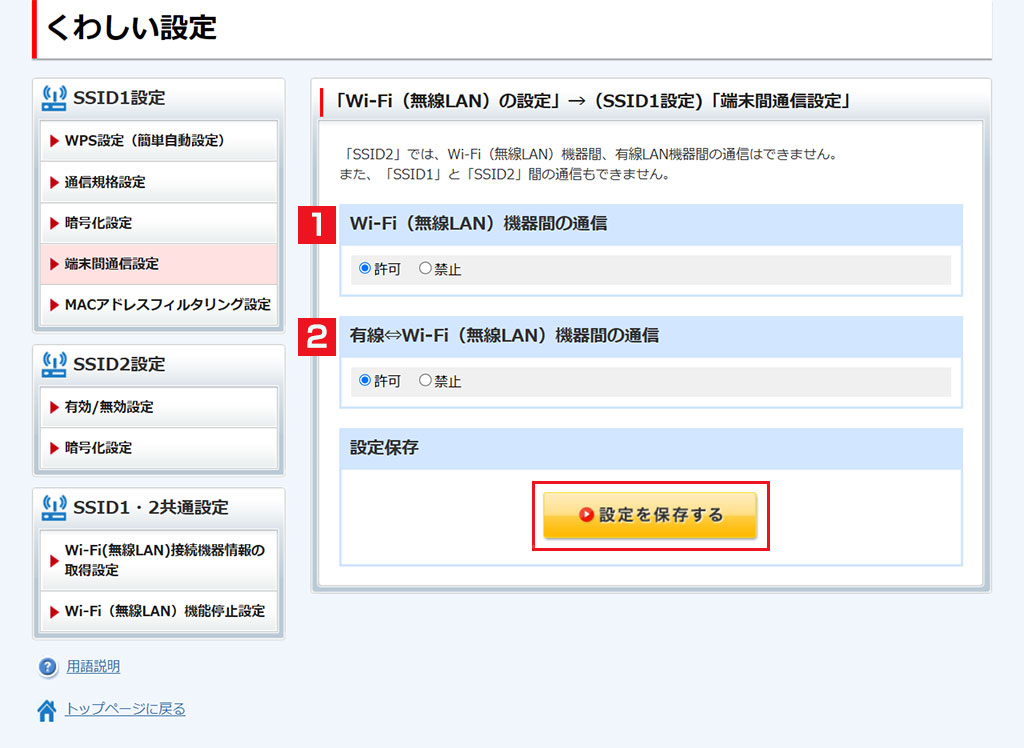Click the SSID1設定 router icon
Screen dimensions: 1024x748
coord(54,97)
